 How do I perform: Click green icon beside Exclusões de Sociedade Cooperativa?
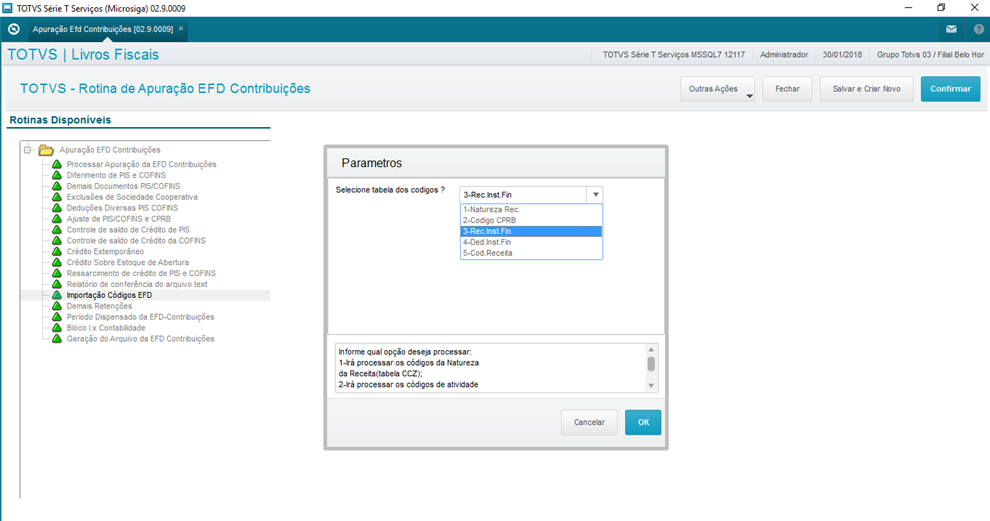[57, 197]
